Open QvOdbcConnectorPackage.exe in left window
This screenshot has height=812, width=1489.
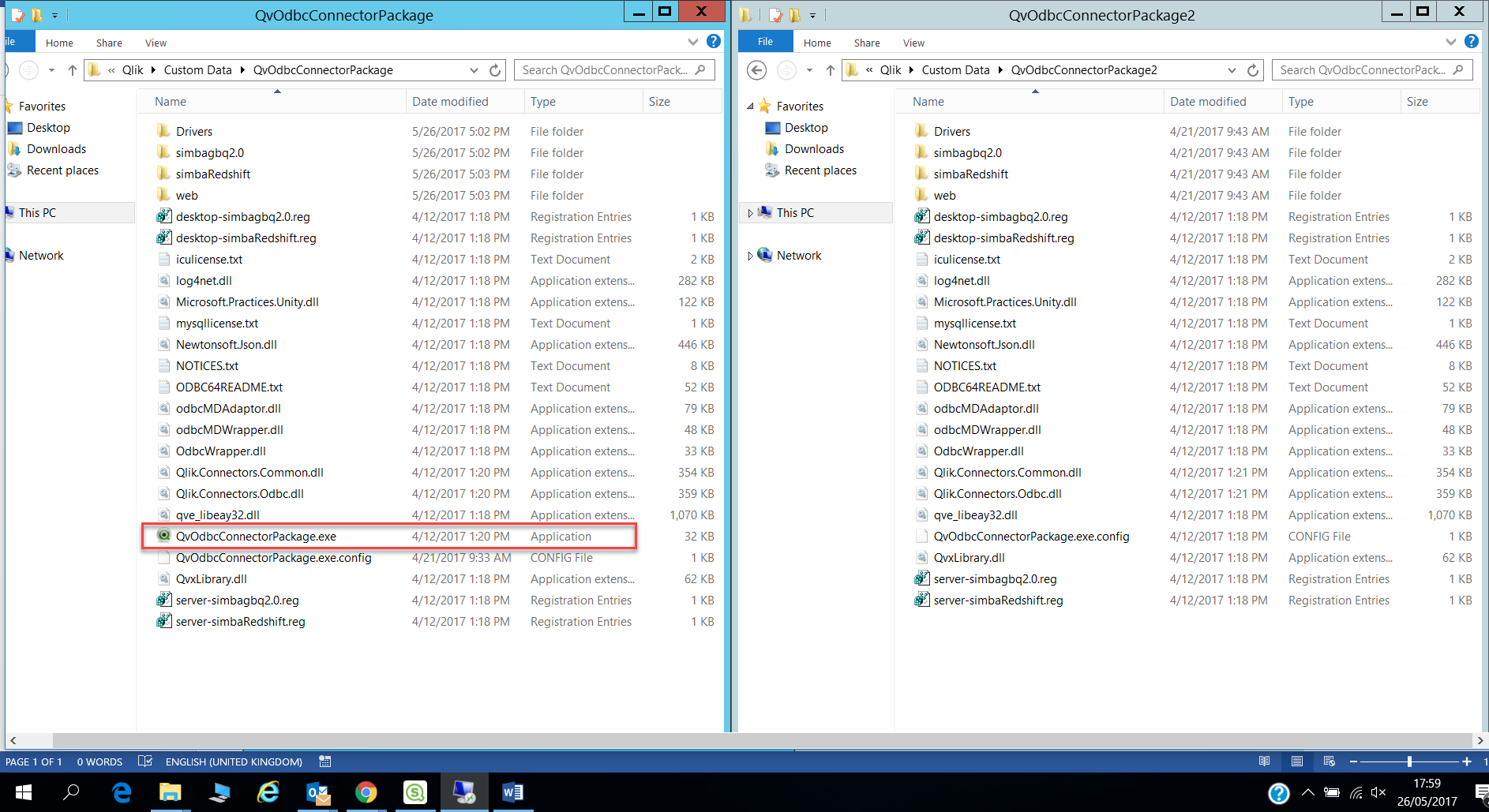pos(256,536)
